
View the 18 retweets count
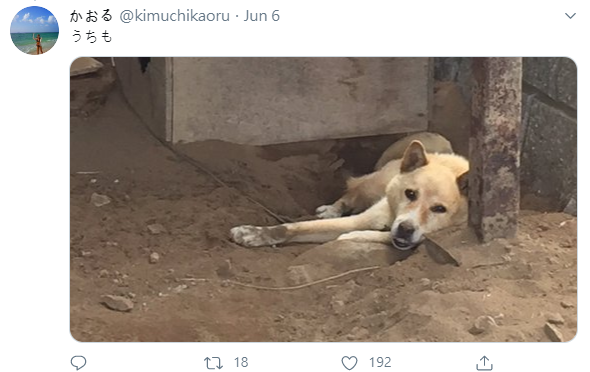[241, 363]
